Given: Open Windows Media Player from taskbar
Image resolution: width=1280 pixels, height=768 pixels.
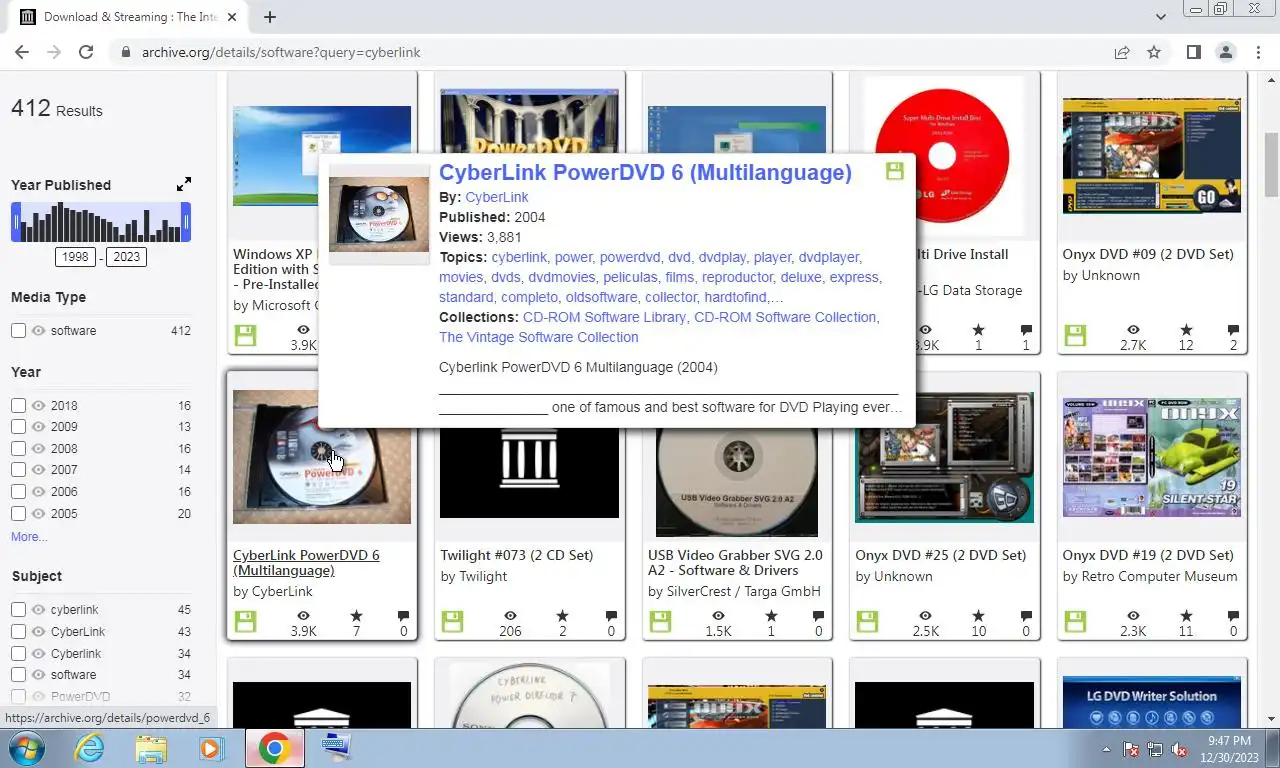Looking at the screenshot, I should click(x=211, y=748).
